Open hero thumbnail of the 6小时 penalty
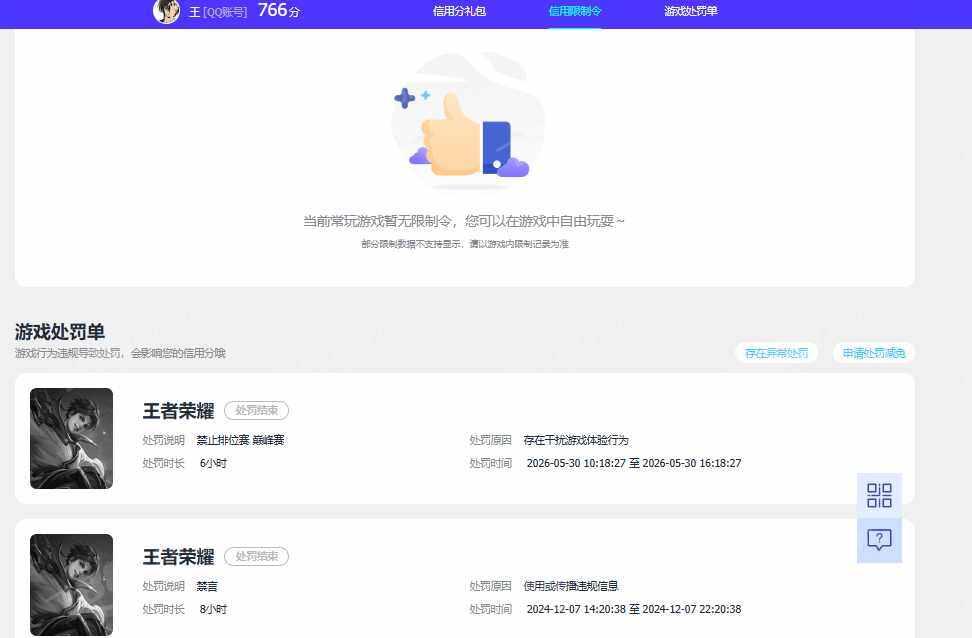 coord(71,438)
